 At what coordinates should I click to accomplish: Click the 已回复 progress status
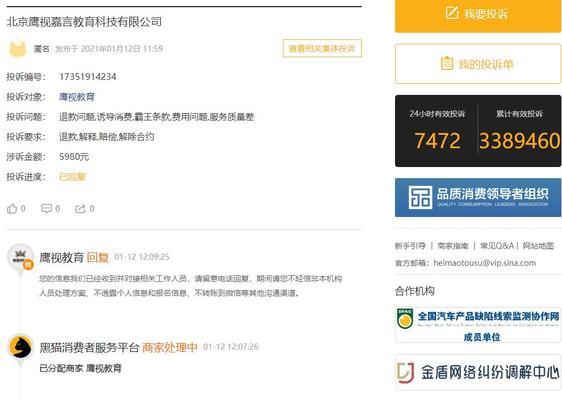tap(72, 177)
